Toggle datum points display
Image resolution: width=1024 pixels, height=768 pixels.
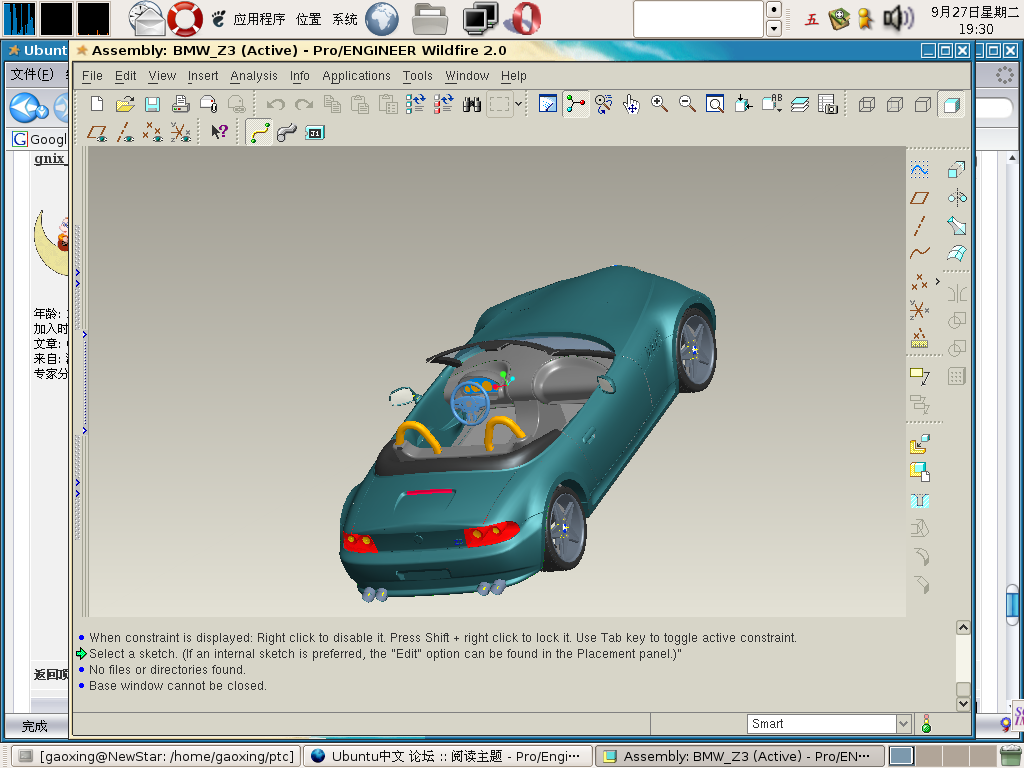pyautogui.click(x=153, y=133)
